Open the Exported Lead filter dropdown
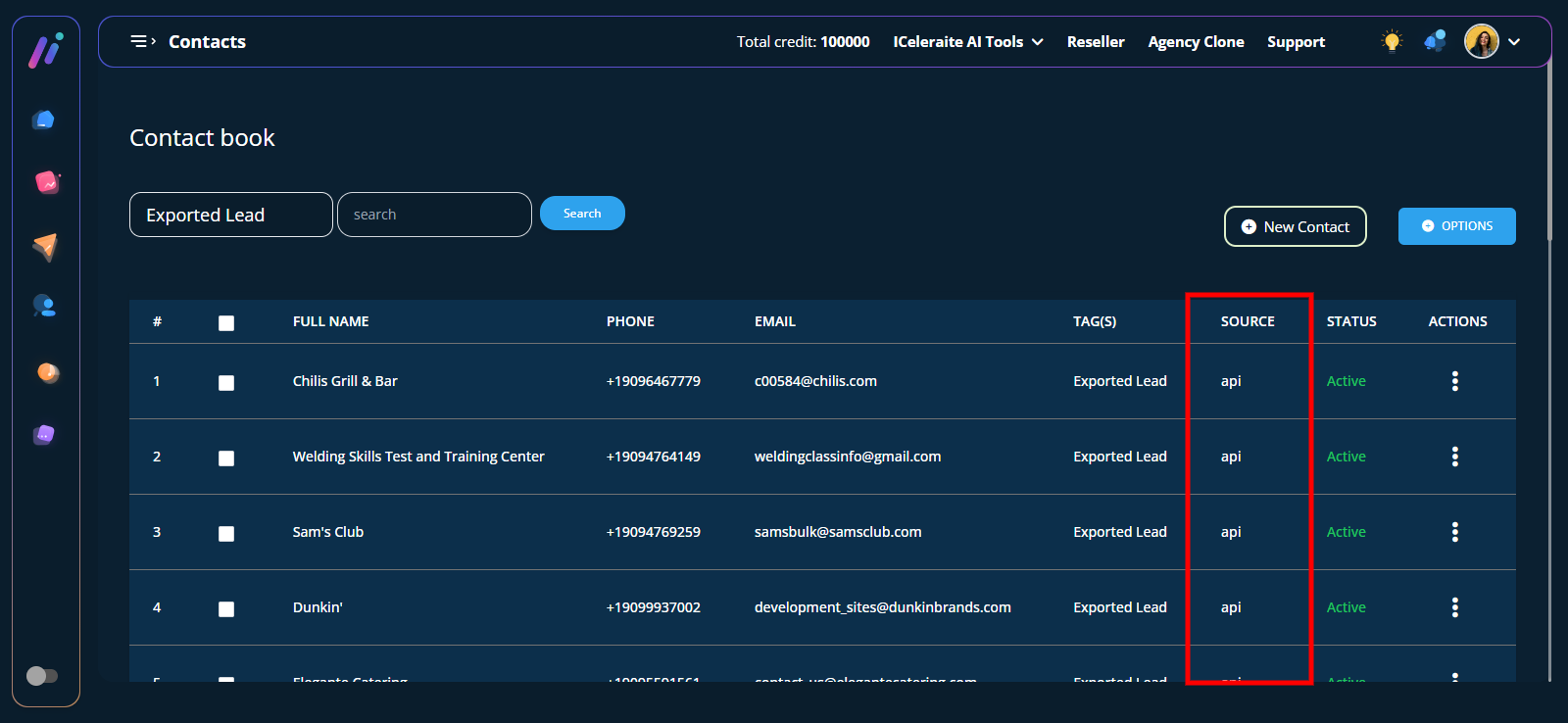This screenshot has height=723, width=1568. point(230,215)
